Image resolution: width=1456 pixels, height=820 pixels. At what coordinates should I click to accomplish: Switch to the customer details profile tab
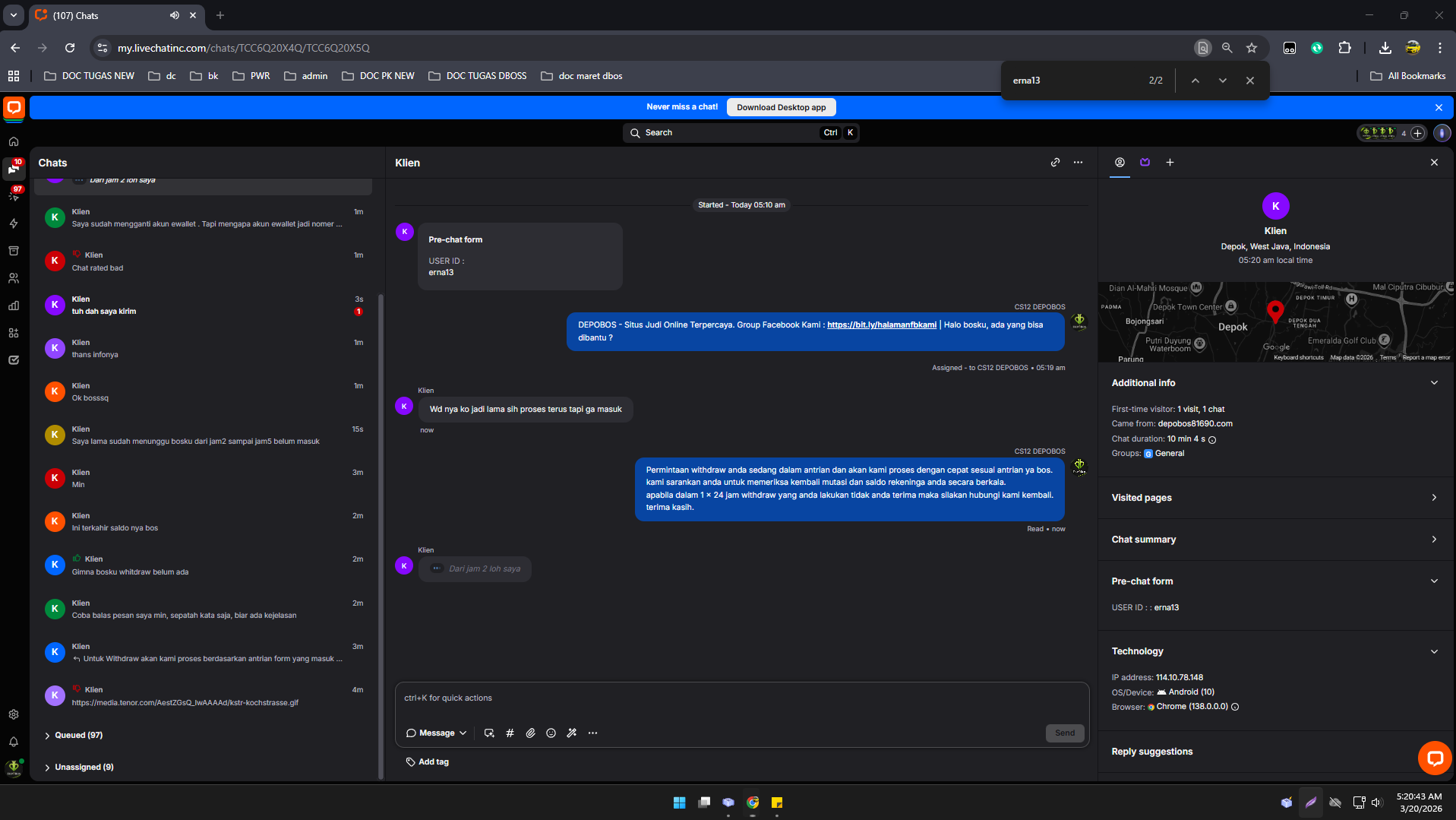coord(1120,163)
